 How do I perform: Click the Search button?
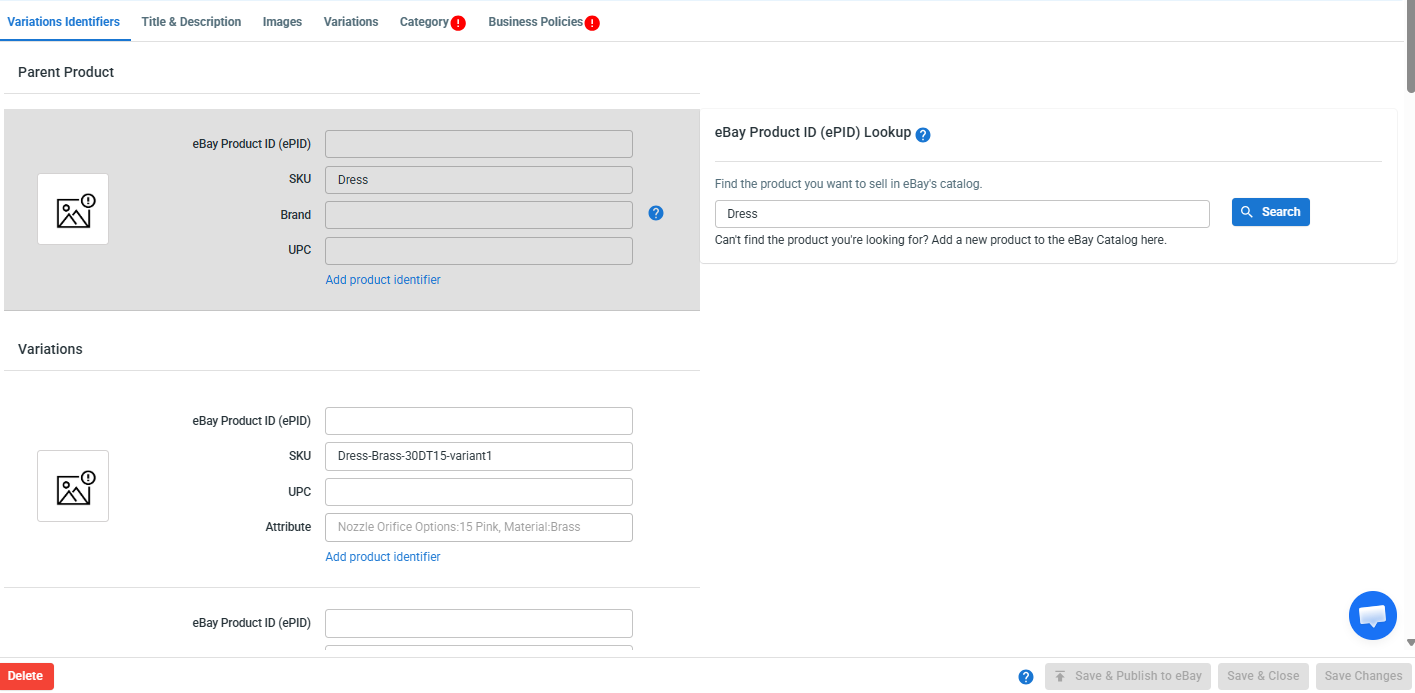pyautogui.click(x=1271, y=212)
